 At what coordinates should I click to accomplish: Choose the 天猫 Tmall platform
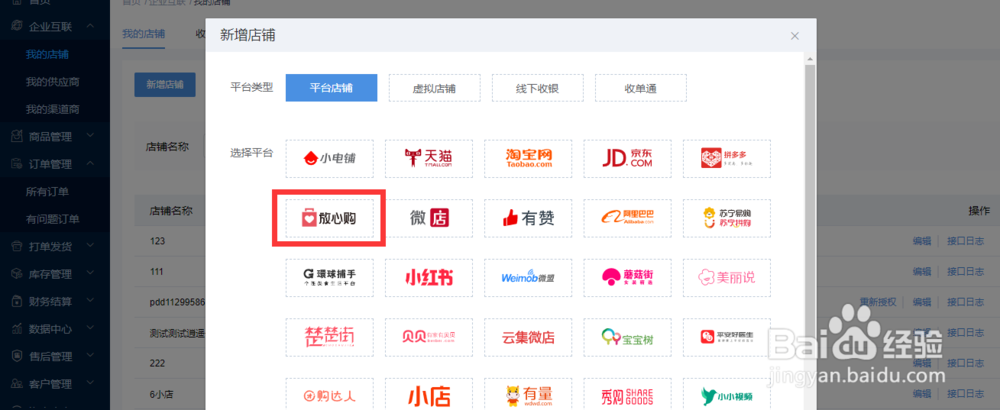pos(429,159)
